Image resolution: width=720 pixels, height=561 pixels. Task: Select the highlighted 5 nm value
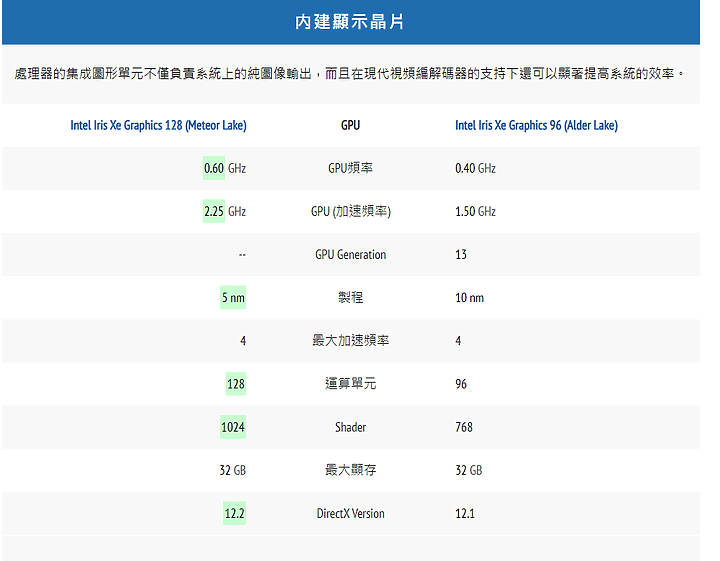click(x=233, y=297)
